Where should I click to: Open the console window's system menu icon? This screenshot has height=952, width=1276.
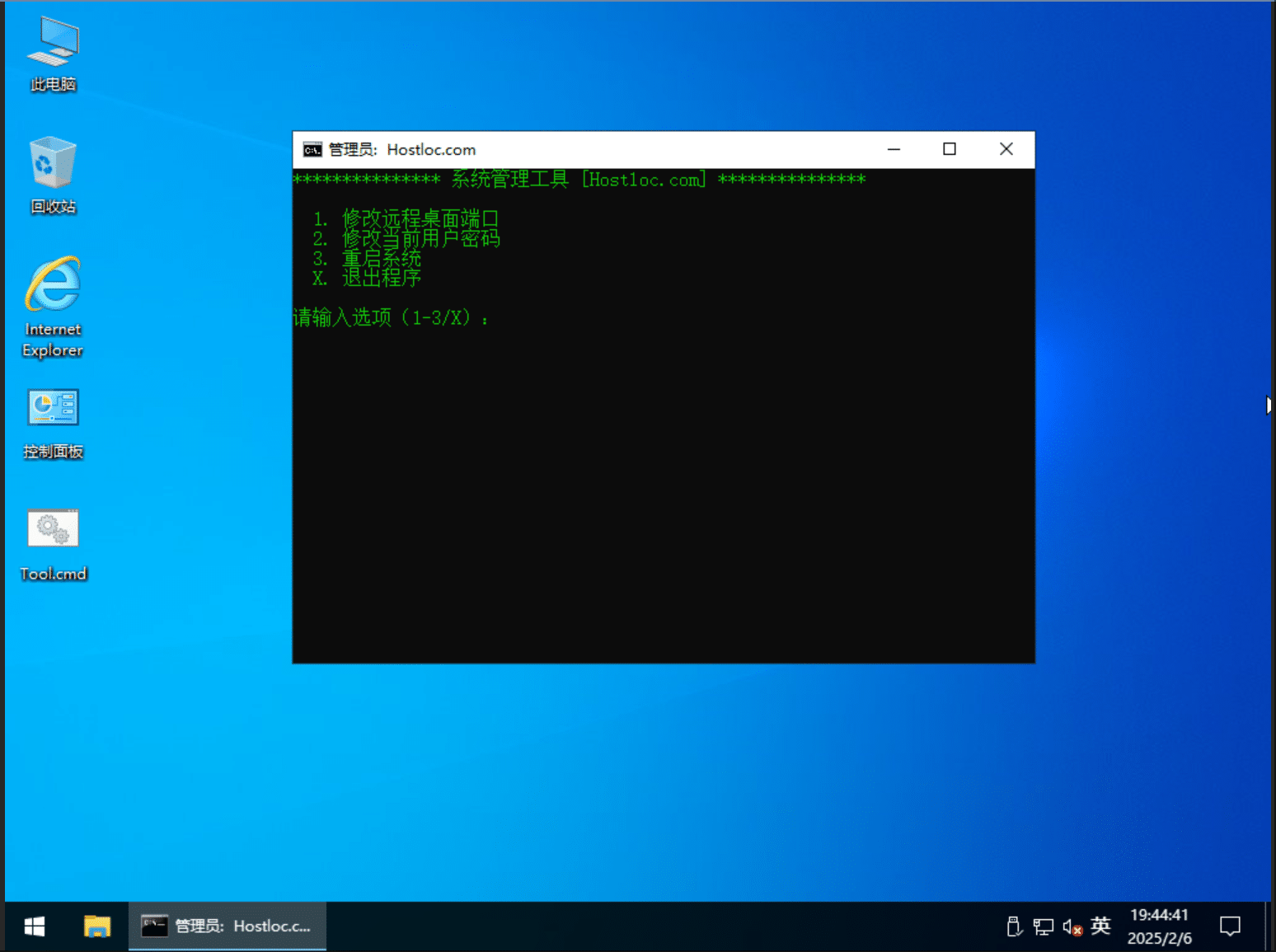[x=311, y=149]
